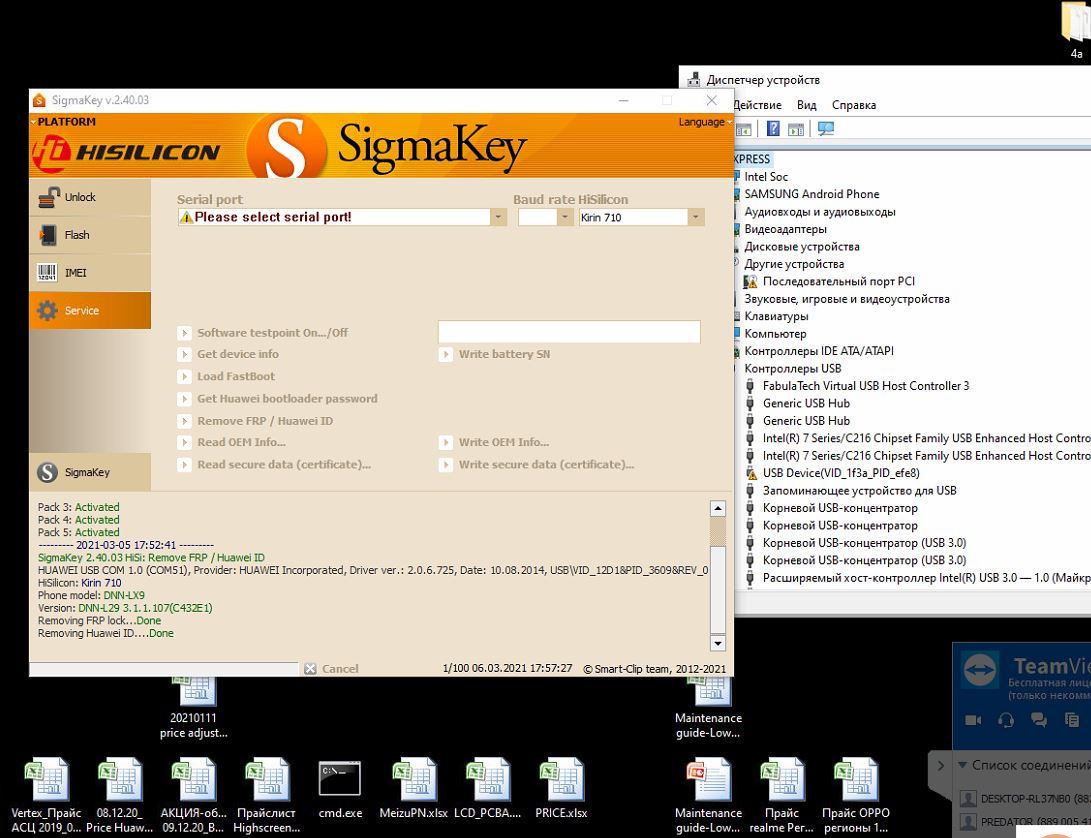This screenshot has width=1091, height=838.
Task: Select Maintenance guide-Low PDF at bottom
Action: [x=708, y=796]
